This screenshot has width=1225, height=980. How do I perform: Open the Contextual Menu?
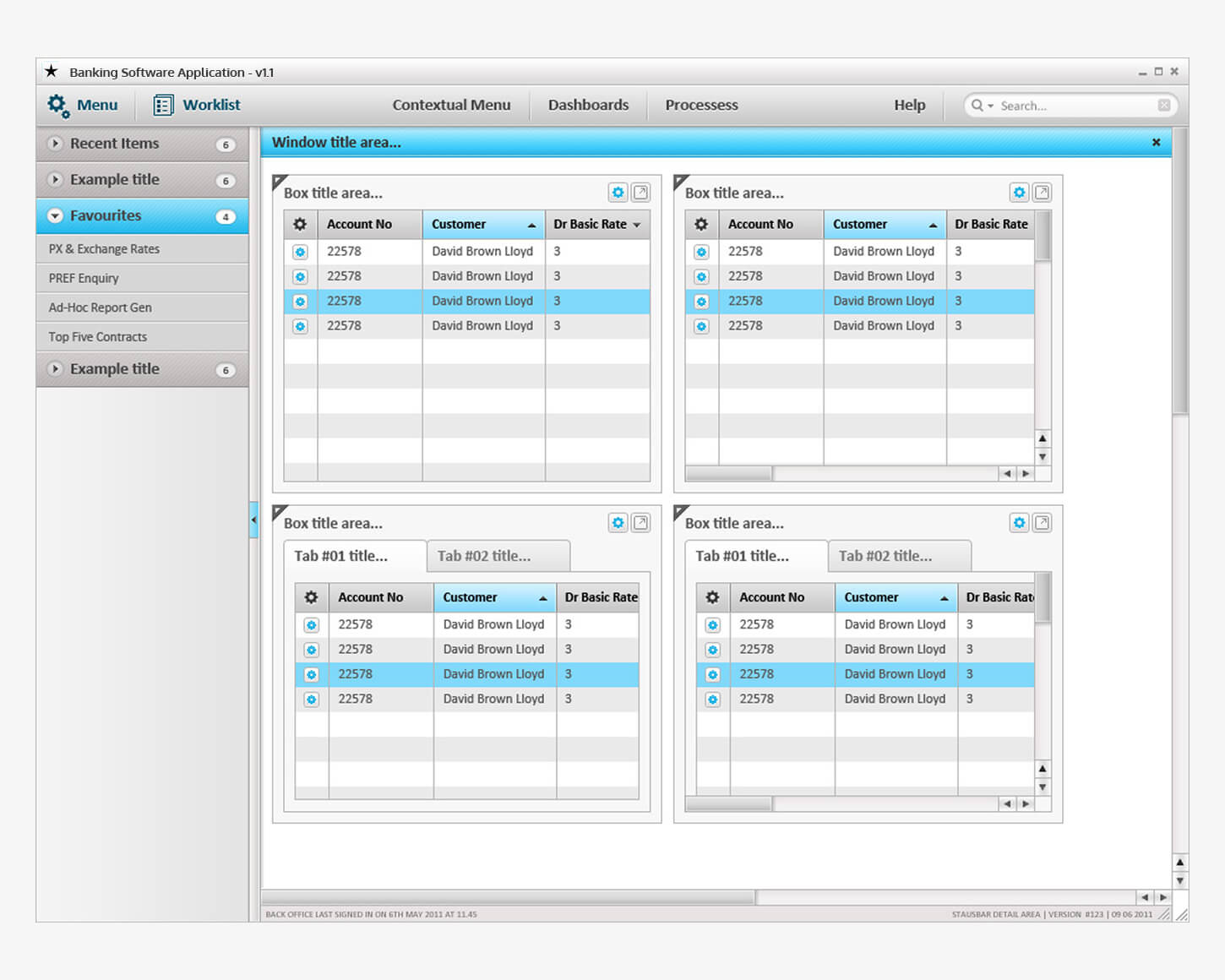[451, 105]
